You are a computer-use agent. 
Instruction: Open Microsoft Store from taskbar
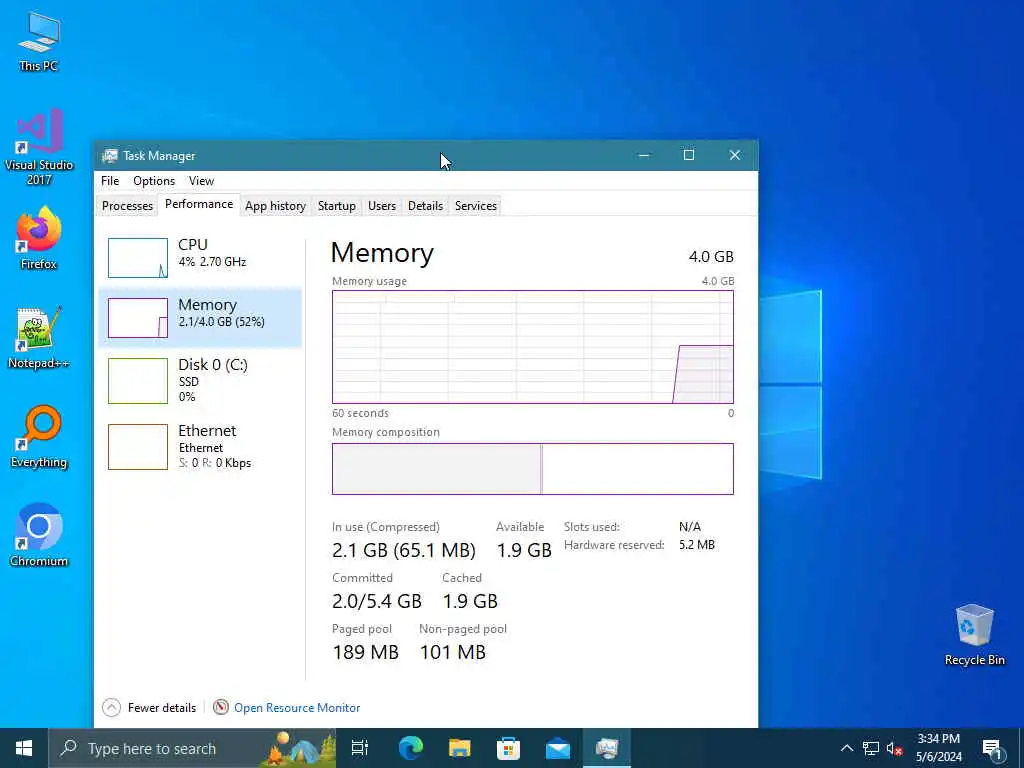508,748
